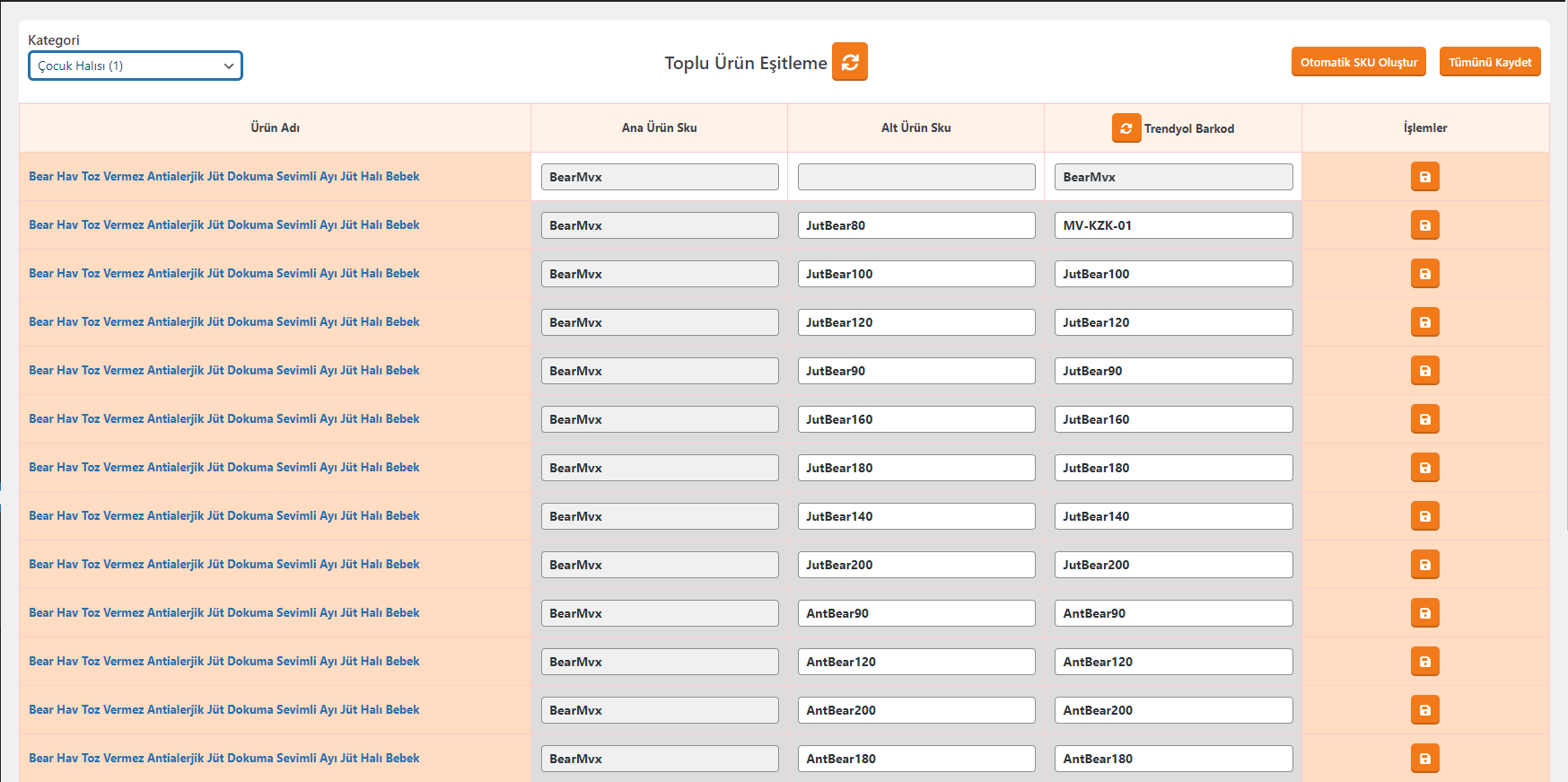Click the empty Alt Ürün Sku field
The width and height of the screenshot is (1568, 782).
(x=916, y=177)
